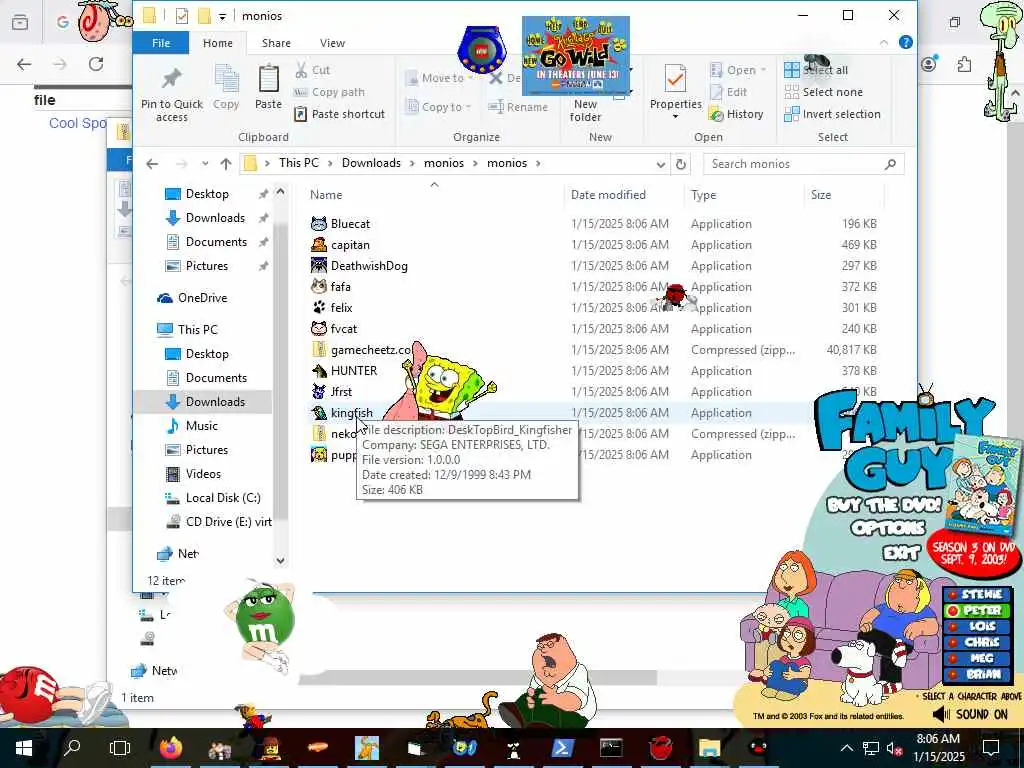
Task: Select the Jfrst application icon
Action: tap(319, 391)
